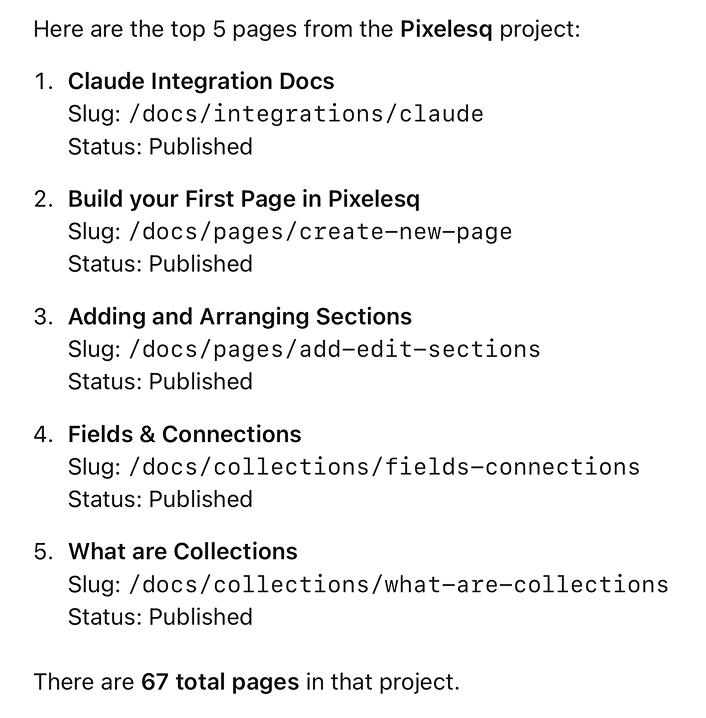Click Published status under Fields & Connections

pos(201,499)
